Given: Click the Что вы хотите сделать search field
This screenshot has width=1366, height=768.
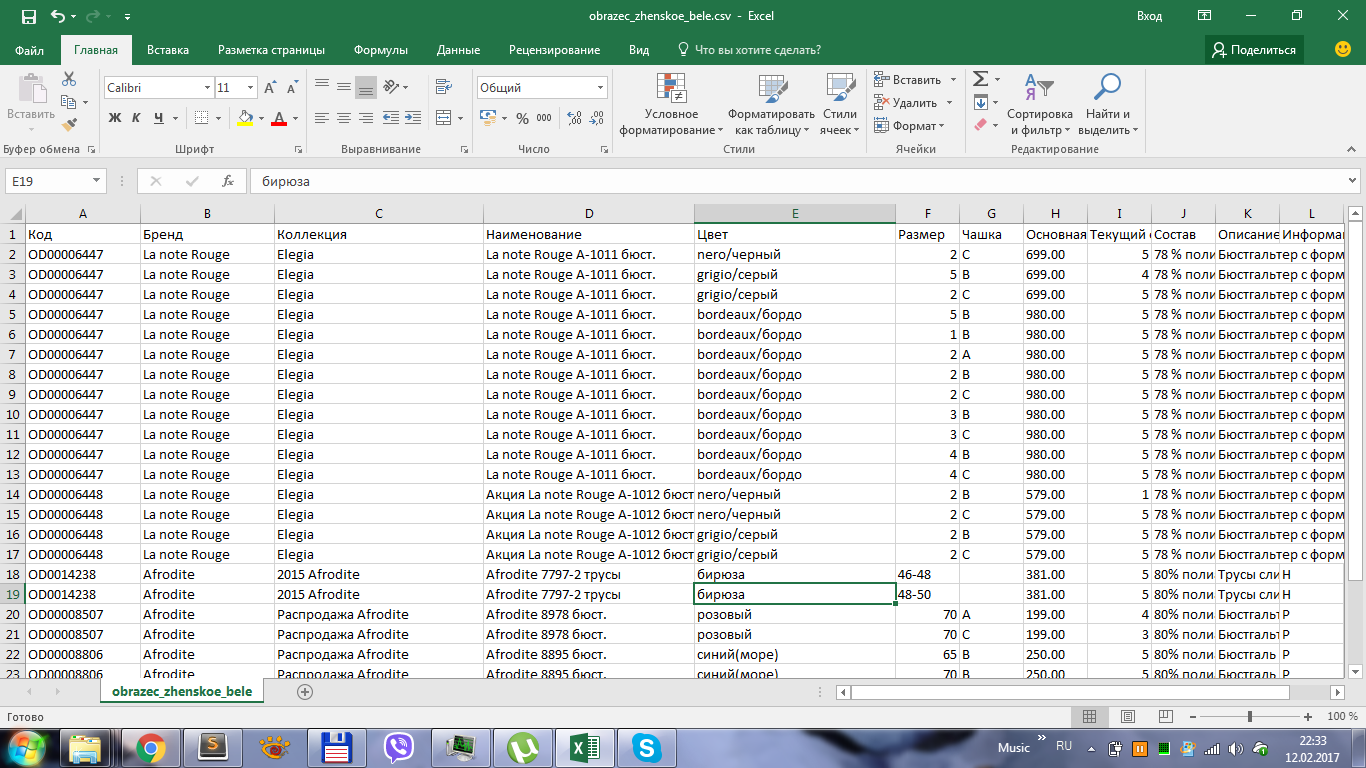Looking at the screenshot, I should click(x=750, y=50).
